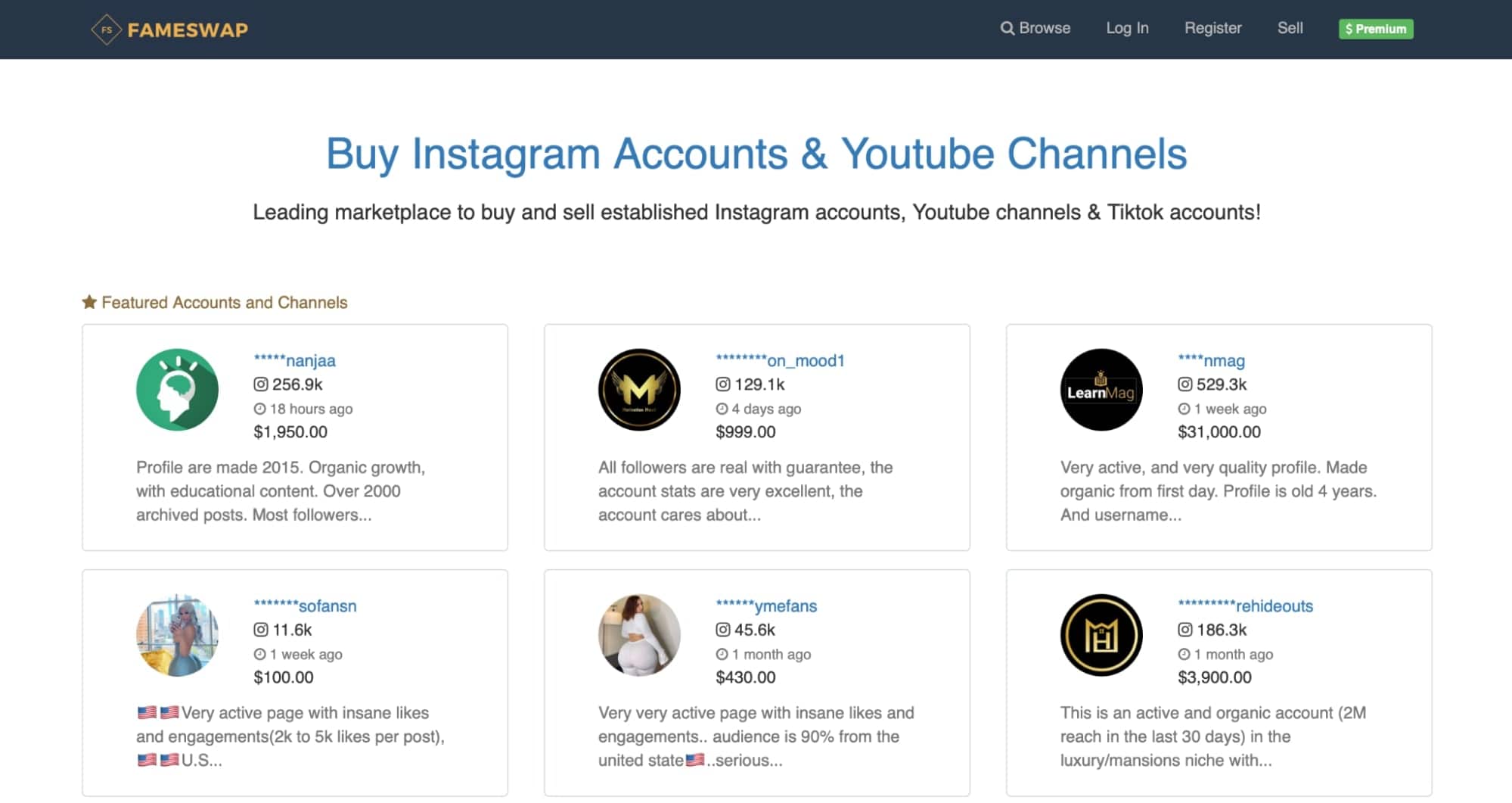Click the LearnMag logo avatar
The width and height of the screenshot is (1512, 803).
coord(1101,390)
